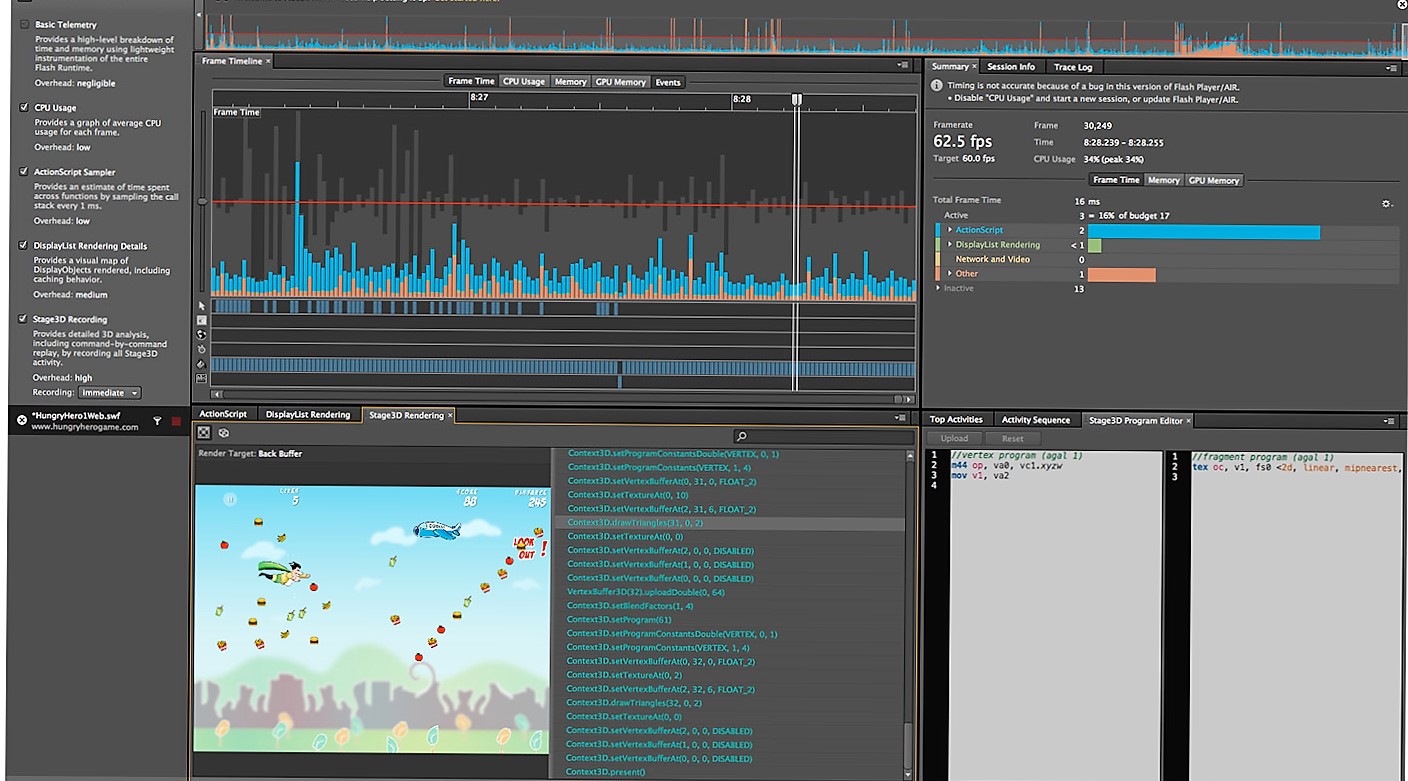The height and width of the screenshot is (781, 1408).
Task: Click the Upload button in Program Editor
Action: tap(954, 438)
